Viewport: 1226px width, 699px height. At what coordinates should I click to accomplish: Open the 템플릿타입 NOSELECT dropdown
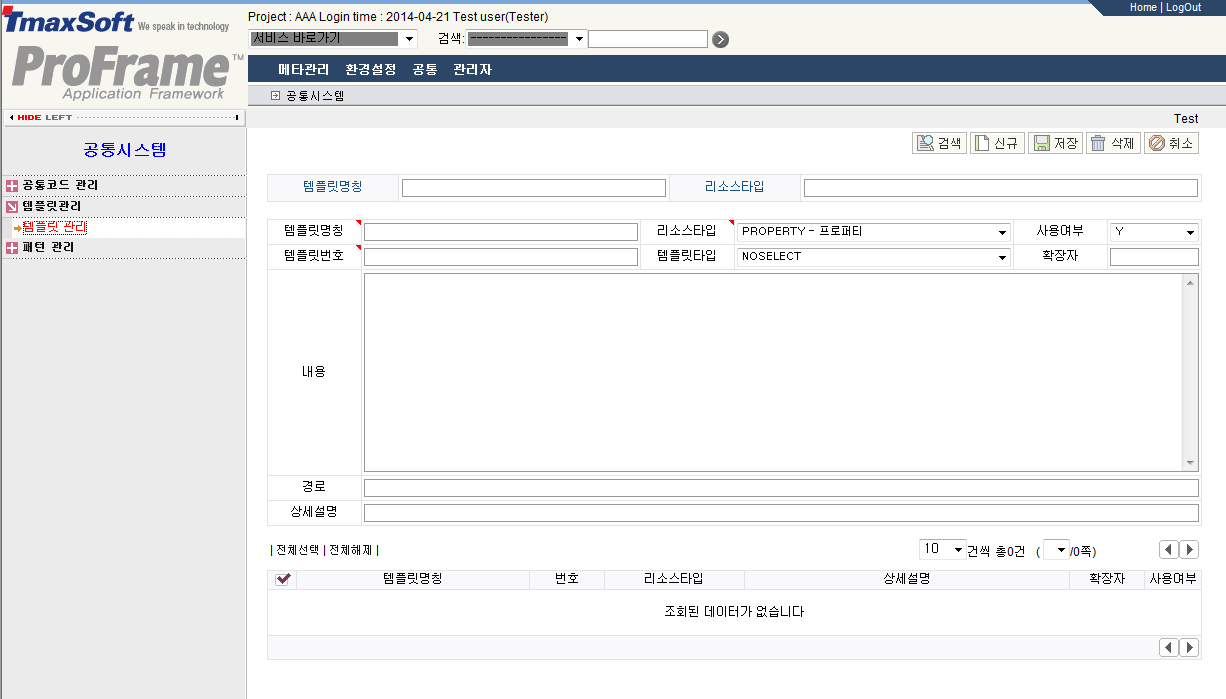click(1001, 257)
